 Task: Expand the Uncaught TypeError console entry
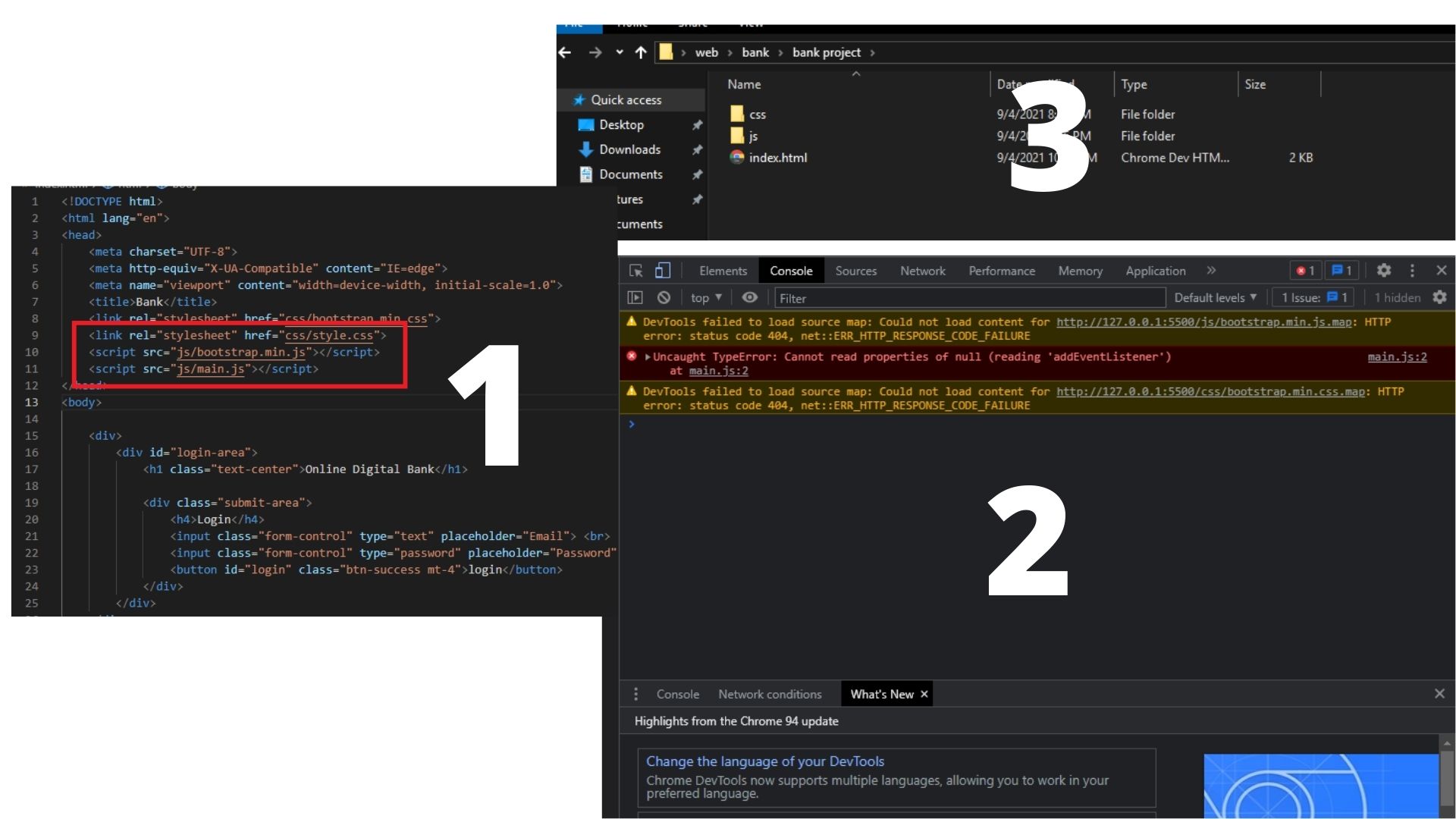pos(646,356)
